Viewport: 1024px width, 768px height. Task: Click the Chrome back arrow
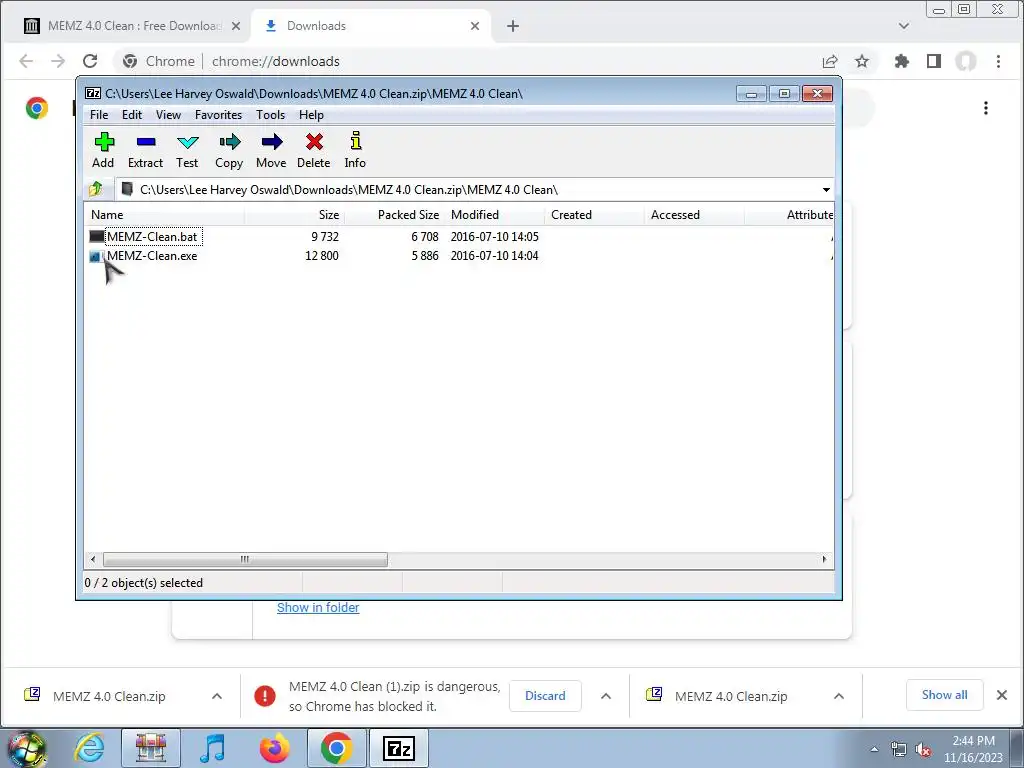point(26,61)
